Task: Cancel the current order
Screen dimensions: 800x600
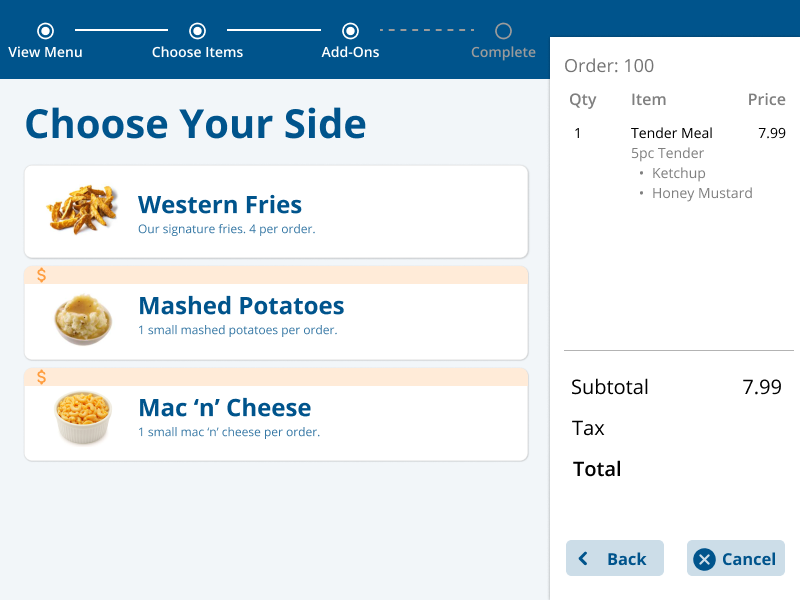Action: tap(736, 558)
